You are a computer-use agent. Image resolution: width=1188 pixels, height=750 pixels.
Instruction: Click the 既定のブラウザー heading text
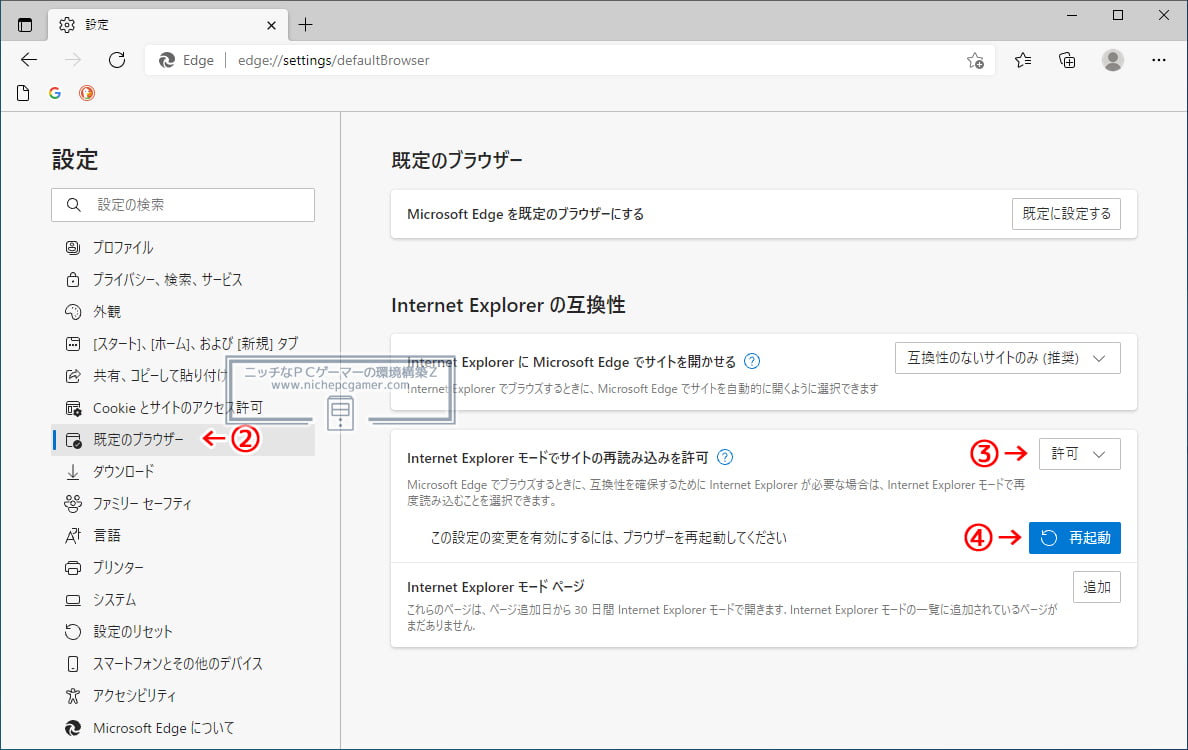(x=457, y=161)
